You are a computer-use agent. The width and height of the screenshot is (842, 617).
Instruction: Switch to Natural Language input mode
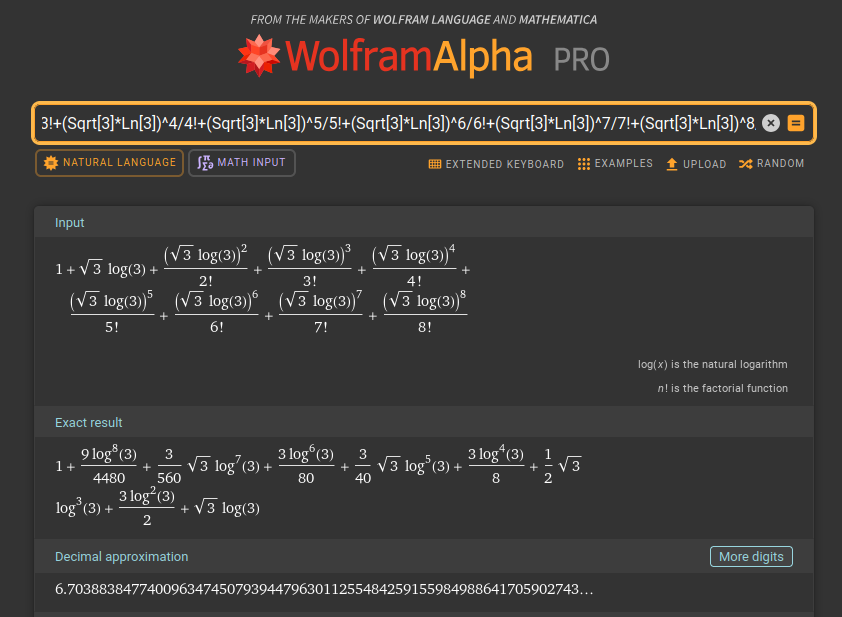(109, 163)
